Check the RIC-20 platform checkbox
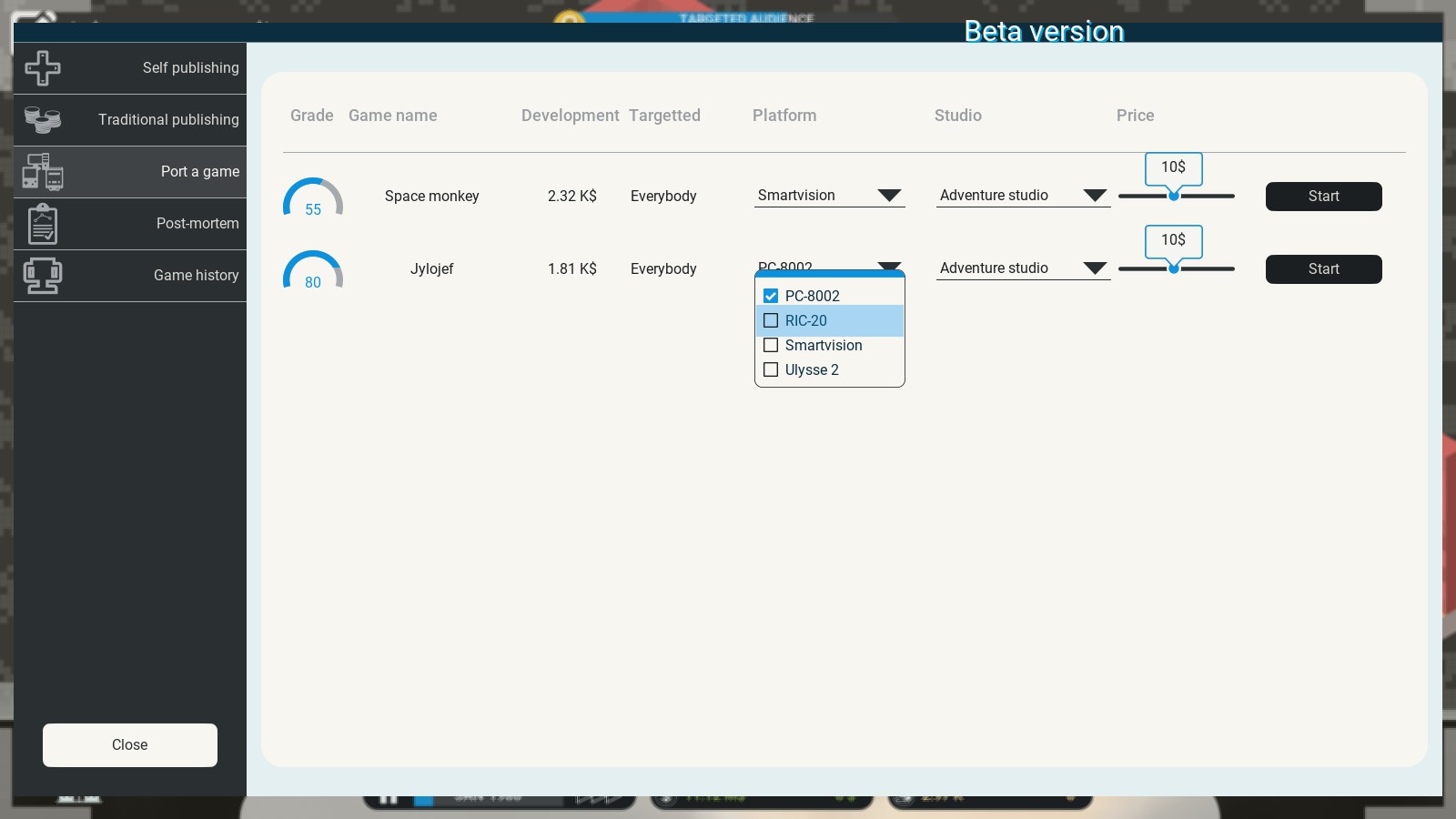The height and width of the screenshot is (819, 1456). (771, 320)
